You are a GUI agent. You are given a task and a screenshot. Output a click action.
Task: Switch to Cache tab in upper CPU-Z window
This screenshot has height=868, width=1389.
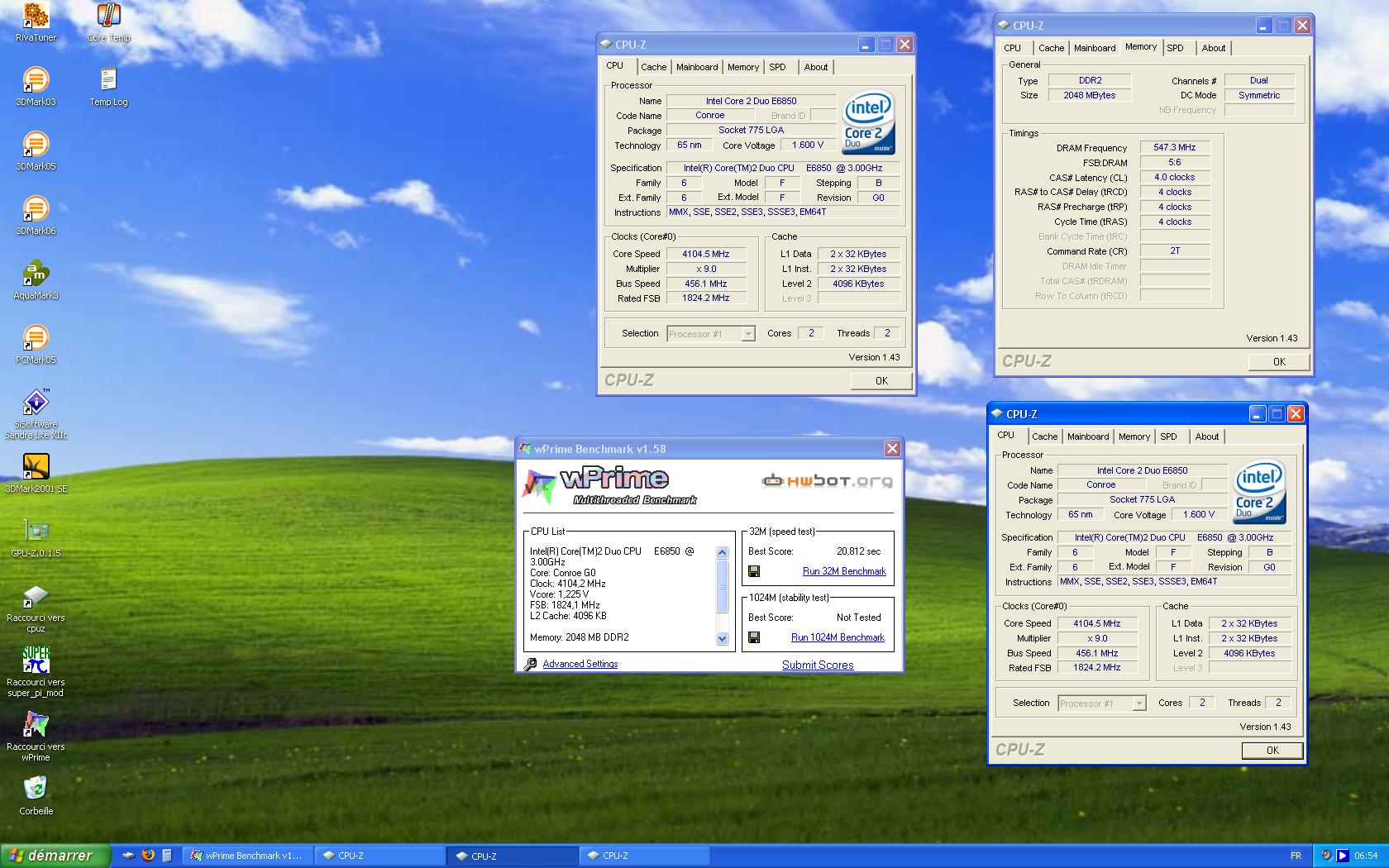653,67
